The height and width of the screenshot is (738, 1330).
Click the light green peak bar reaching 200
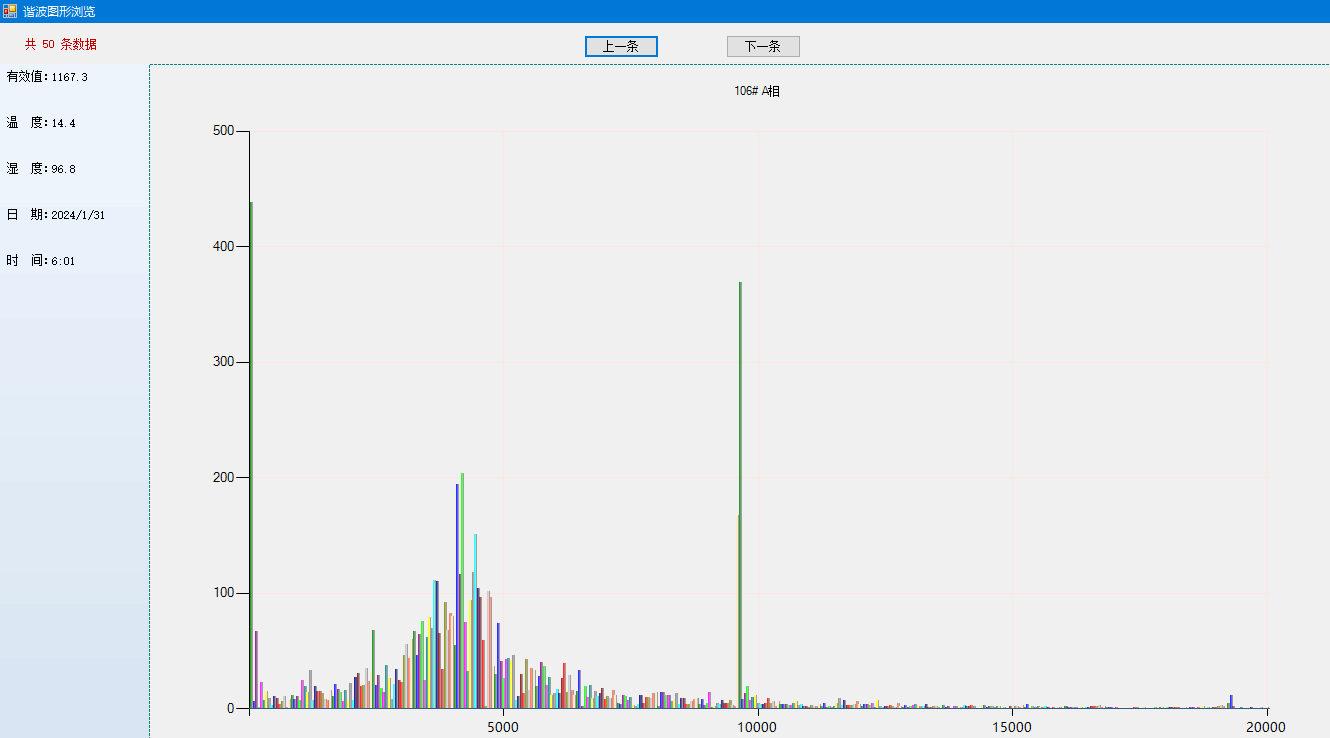(x=462, y=590)
